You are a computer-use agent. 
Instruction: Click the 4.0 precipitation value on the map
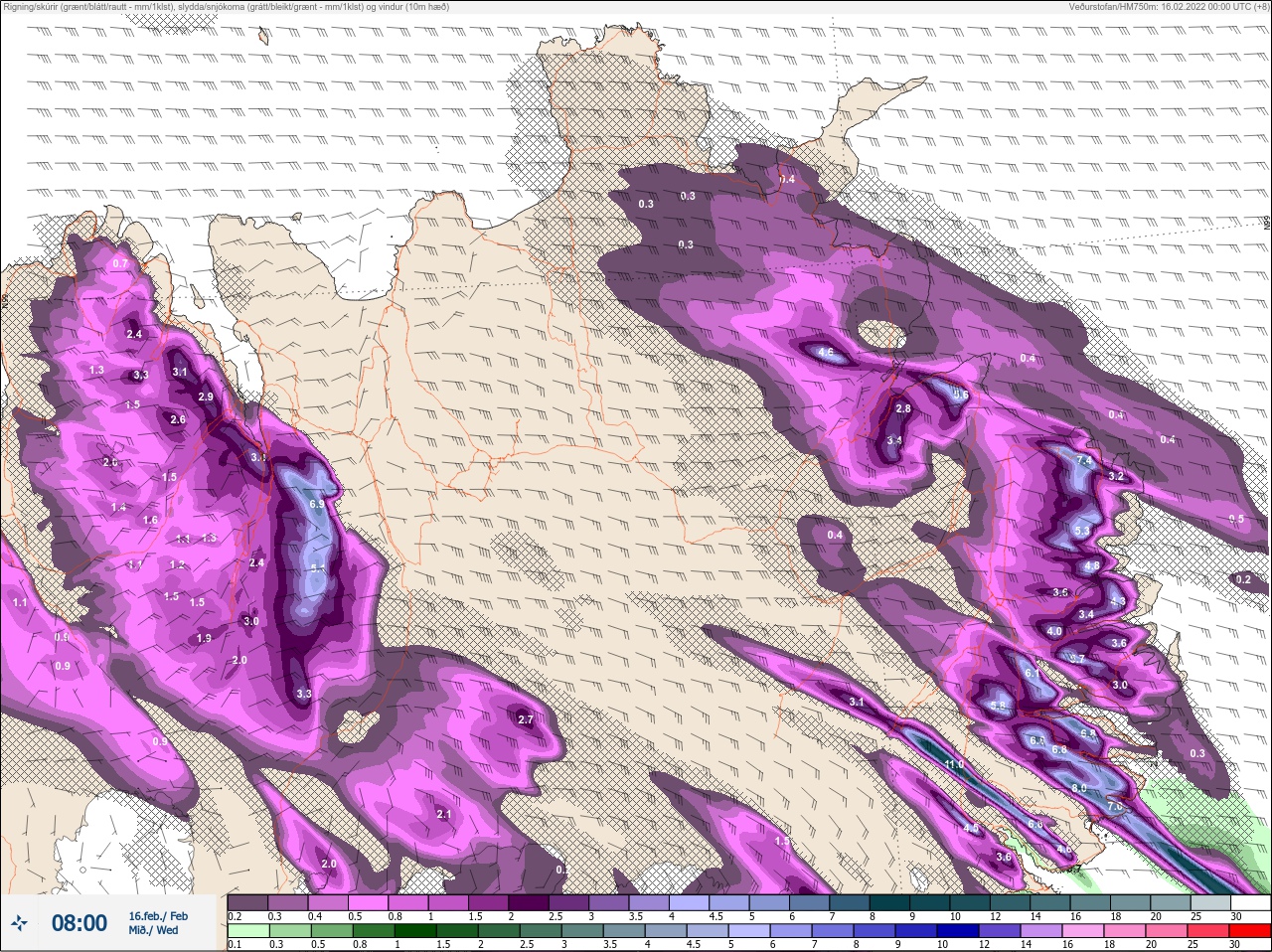click(x=1054, y=631)
